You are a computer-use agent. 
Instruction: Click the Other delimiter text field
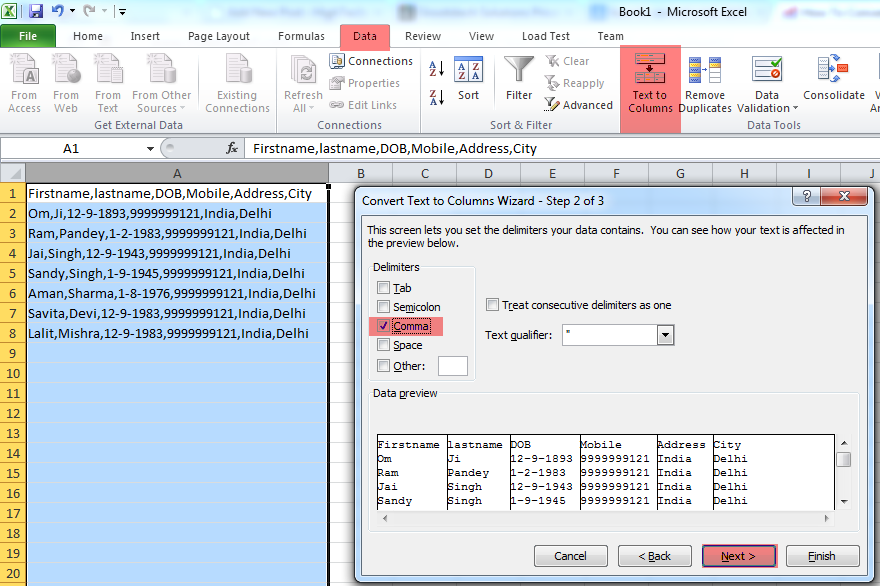[x=453, y=365]
